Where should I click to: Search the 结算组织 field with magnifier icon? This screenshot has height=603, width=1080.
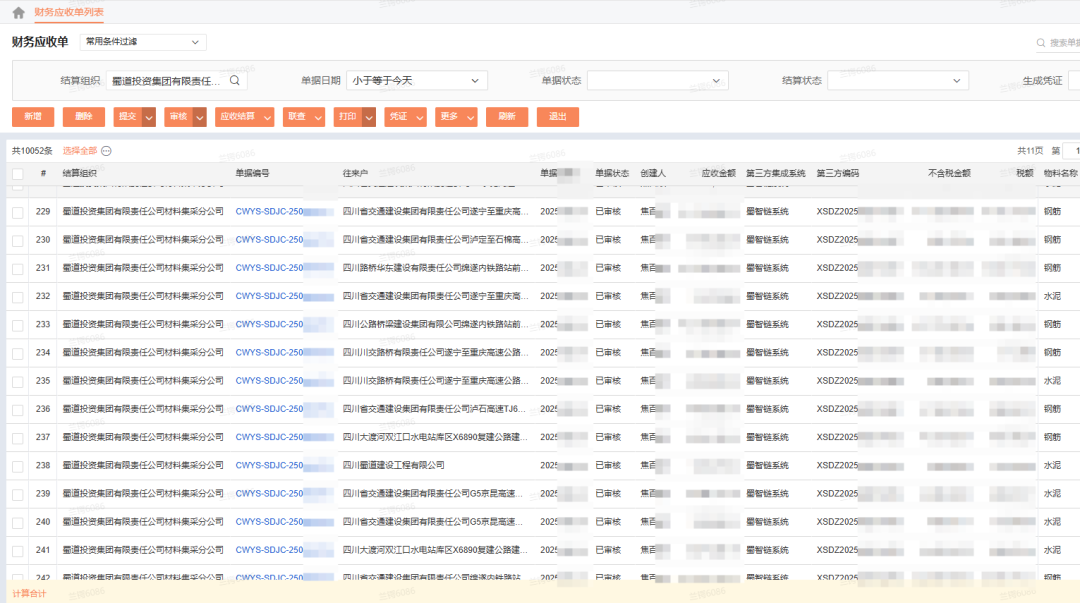pos(235,81)
